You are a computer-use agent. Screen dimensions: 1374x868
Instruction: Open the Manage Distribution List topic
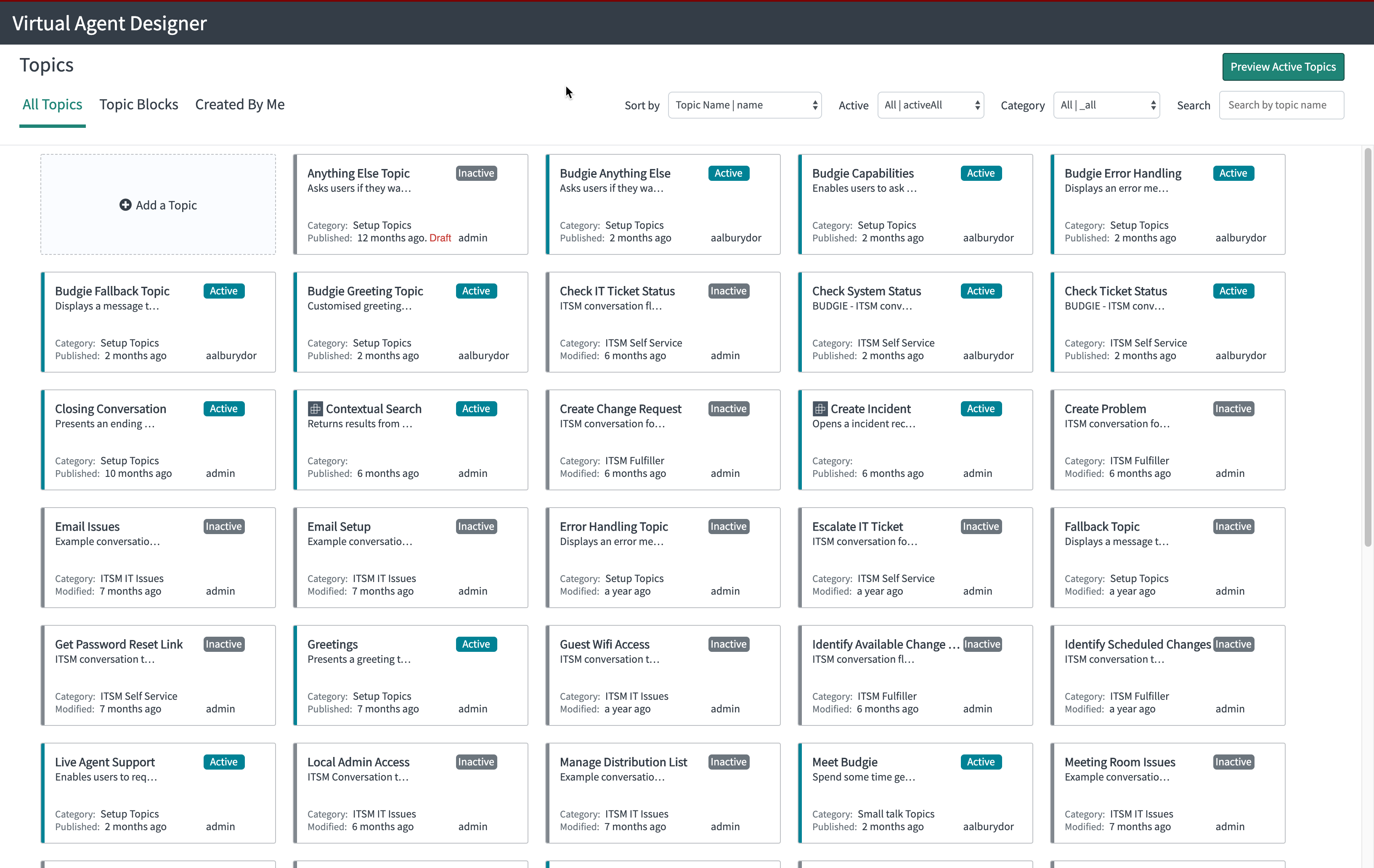663,793
